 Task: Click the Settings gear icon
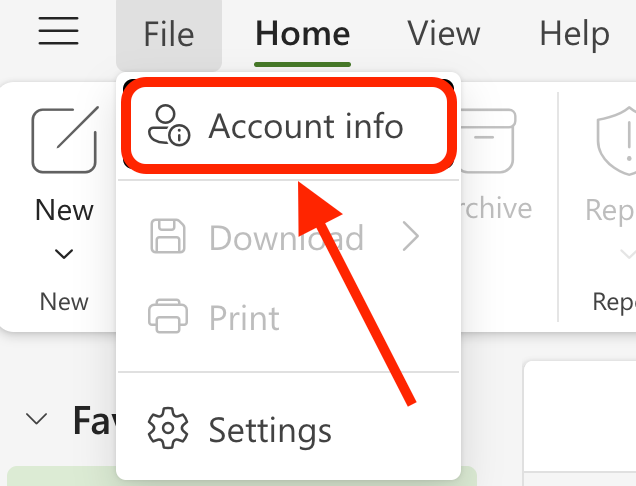coord(168,428)
